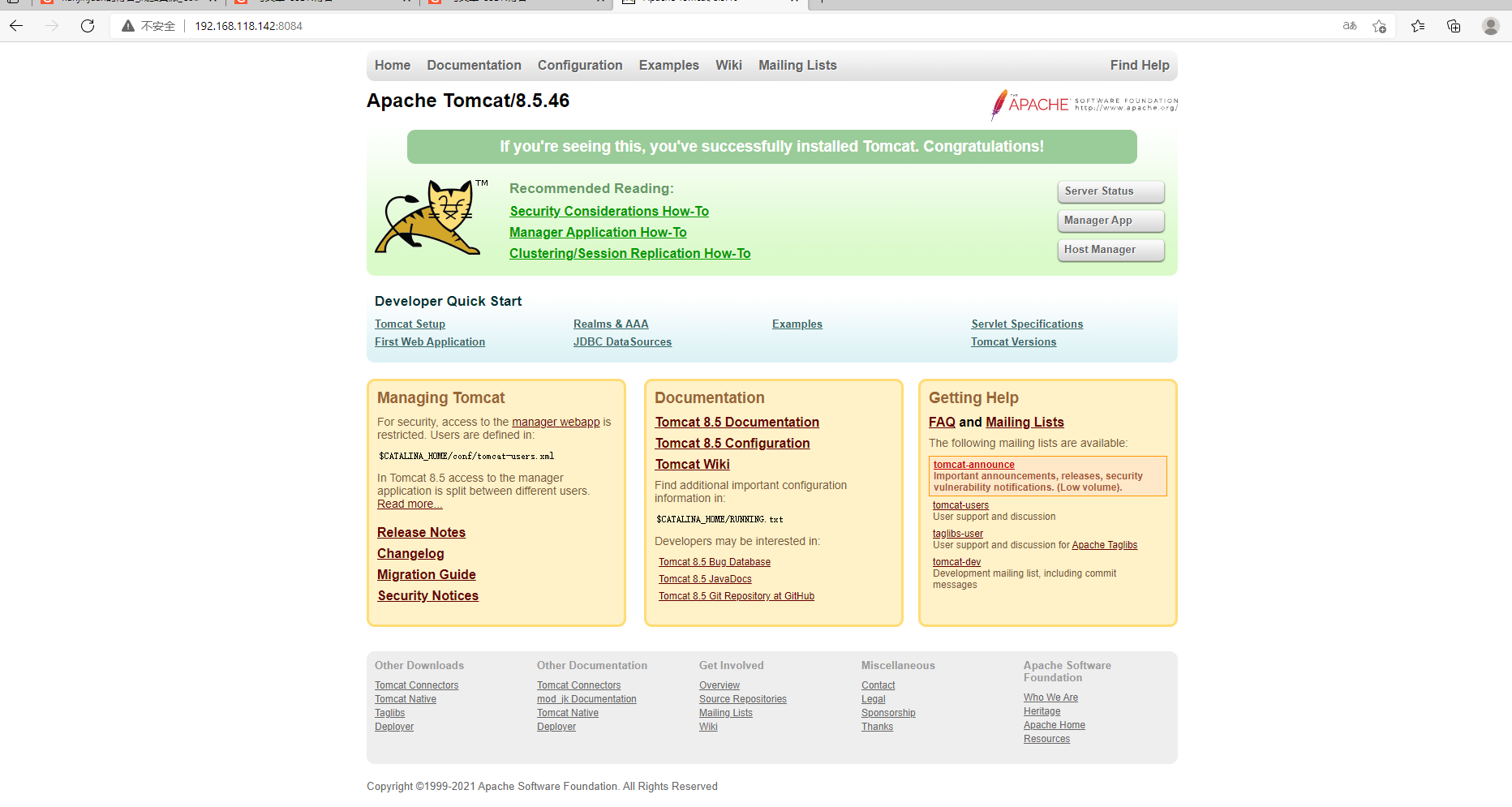Open Wiki in the top nav

728,66
